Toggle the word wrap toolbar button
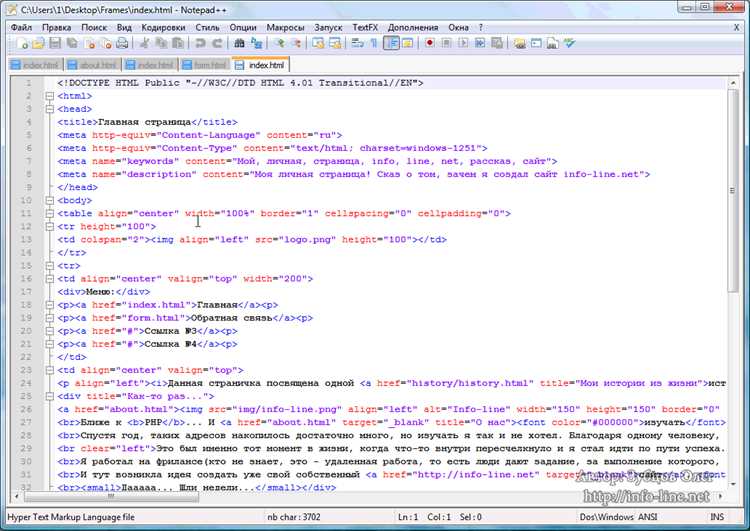 pyautogui.click(x=357, y=44)
